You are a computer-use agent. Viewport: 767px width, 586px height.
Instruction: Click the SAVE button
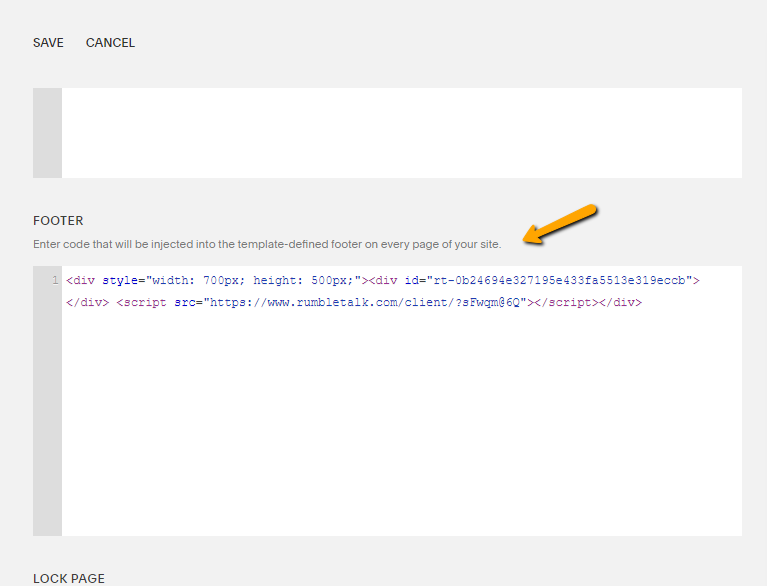(48, 43)
